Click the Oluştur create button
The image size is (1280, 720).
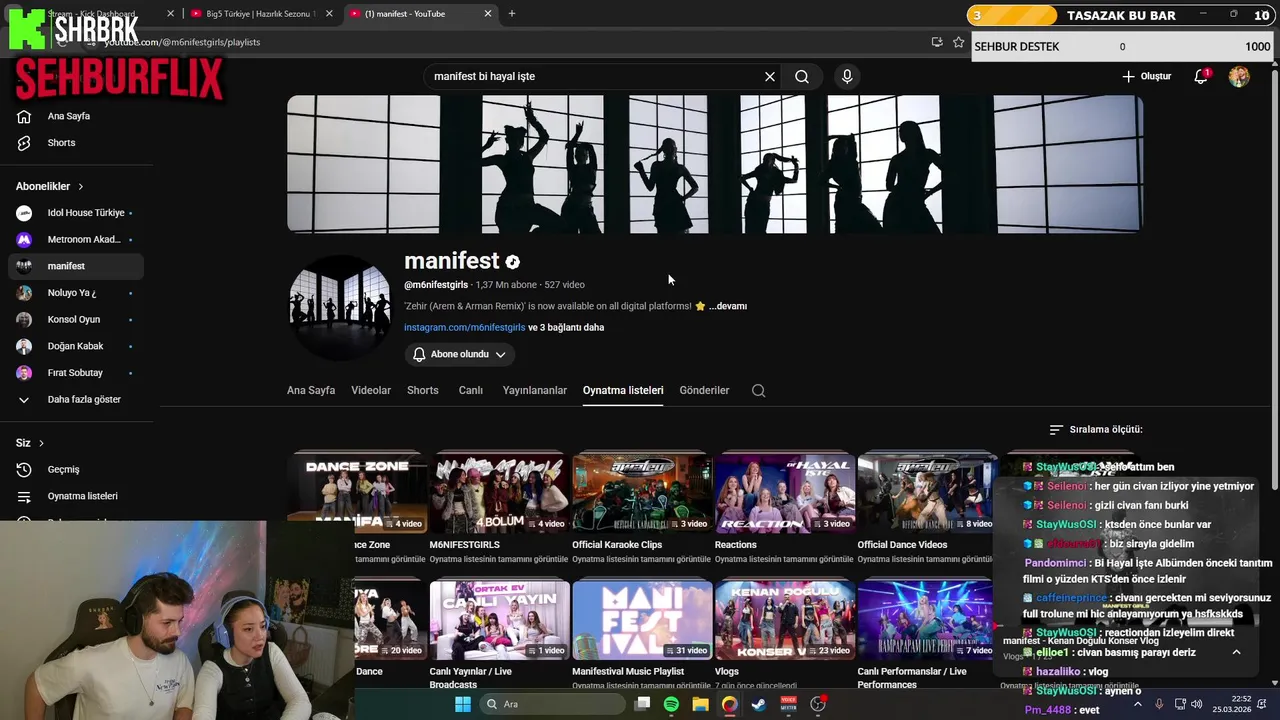pyautogui.click(x=1146, y=76)
